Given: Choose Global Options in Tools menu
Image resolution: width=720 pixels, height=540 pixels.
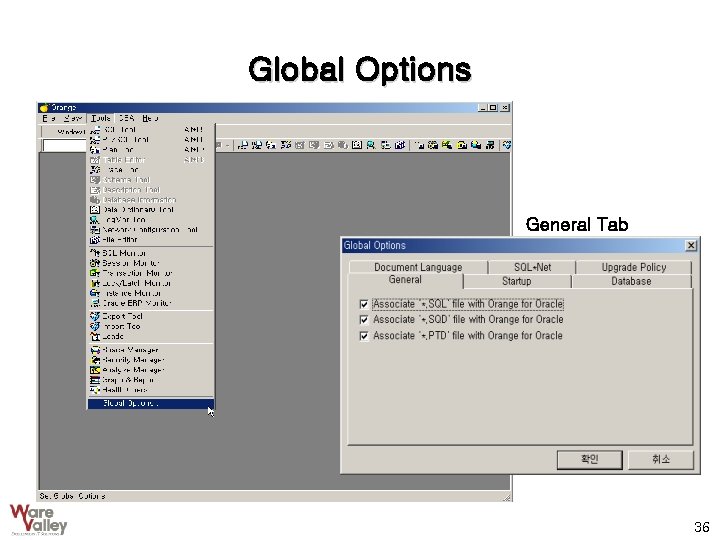Looking at the screenshot, I should coord(151,404).
